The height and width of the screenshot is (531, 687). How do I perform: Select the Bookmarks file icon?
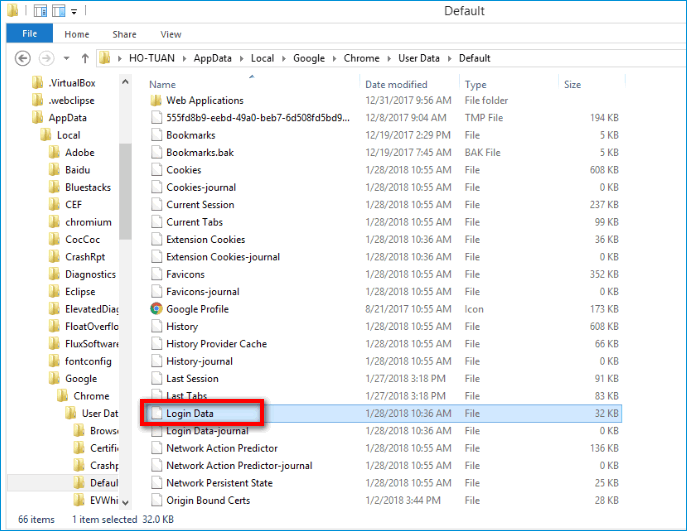[156, 135]
